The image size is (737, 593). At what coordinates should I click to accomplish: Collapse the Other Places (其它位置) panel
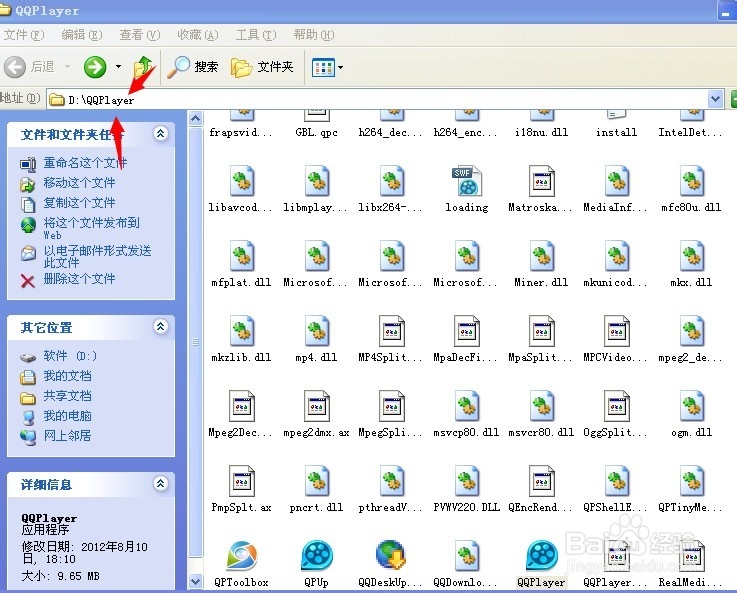coord(160,327)
